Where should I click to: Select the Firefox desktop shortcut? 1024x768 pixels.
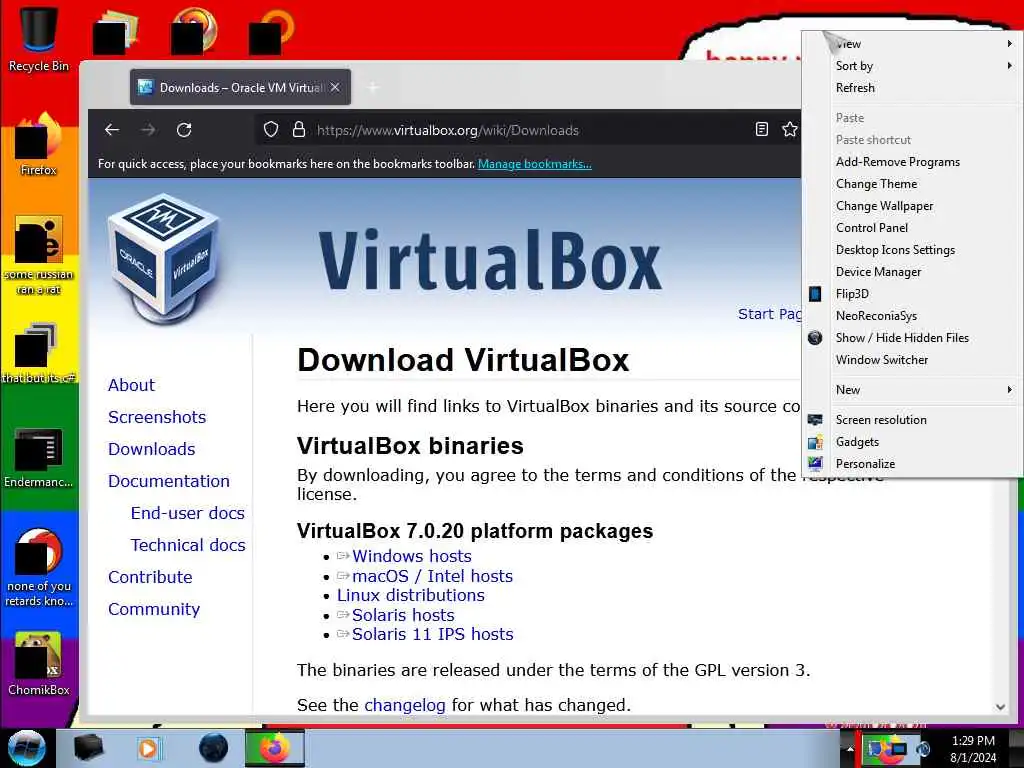pyautogui.click(x=39, y=145)
